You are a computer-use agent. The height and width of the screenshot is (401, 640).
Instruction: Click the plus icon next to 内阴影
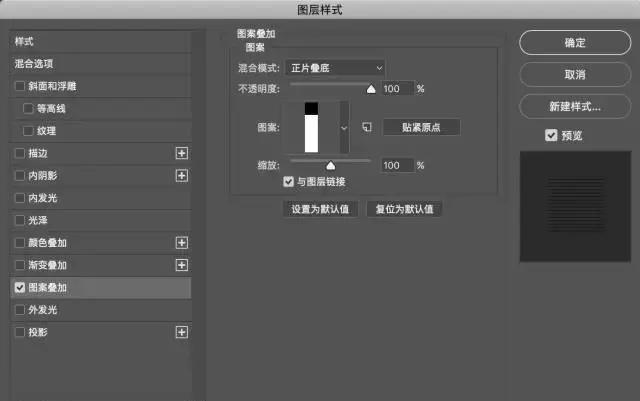pos(181,175)
